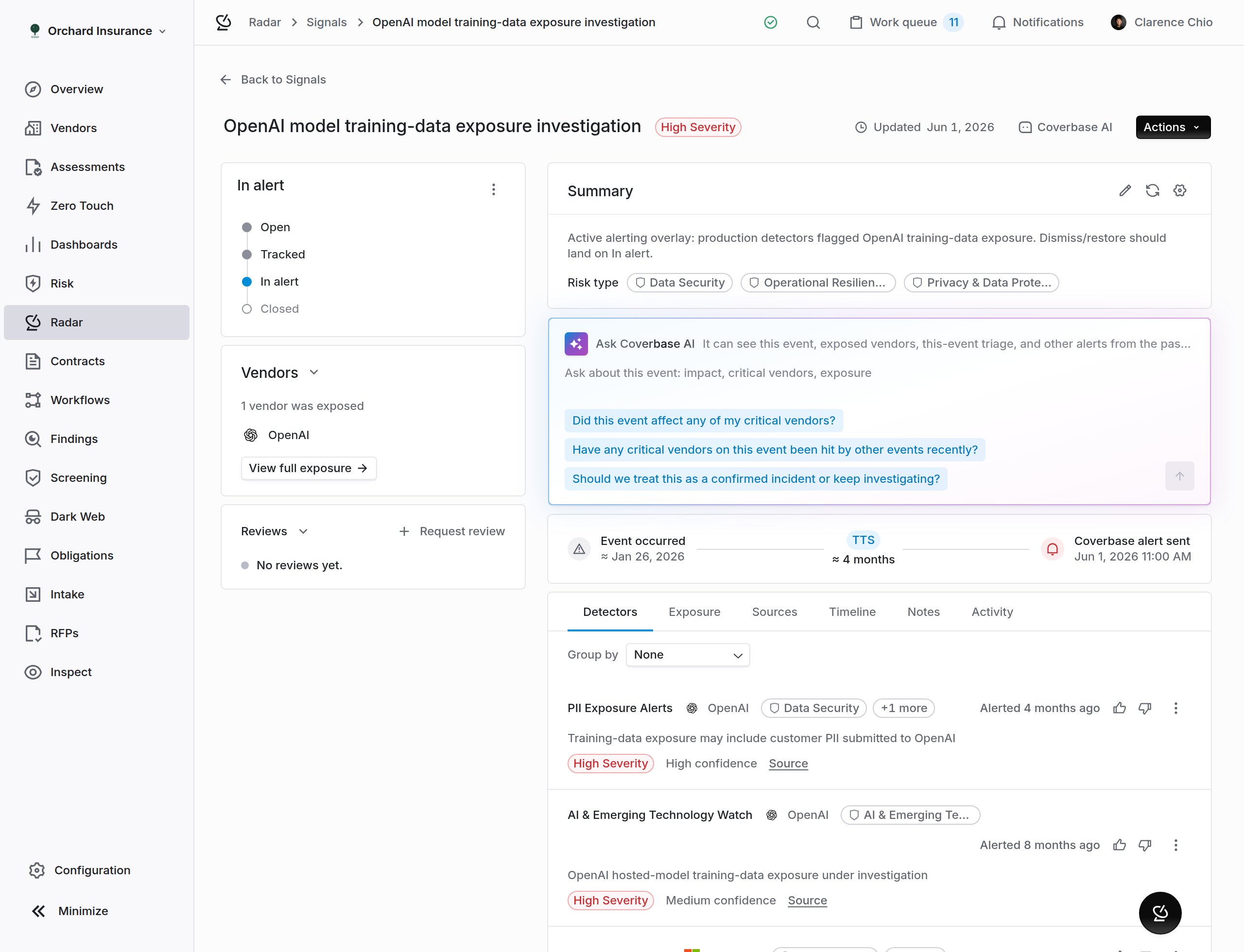Open Assessments in the sidebar
The height and width of the screenshot is (952, 1244).
[x=96, y=167]
